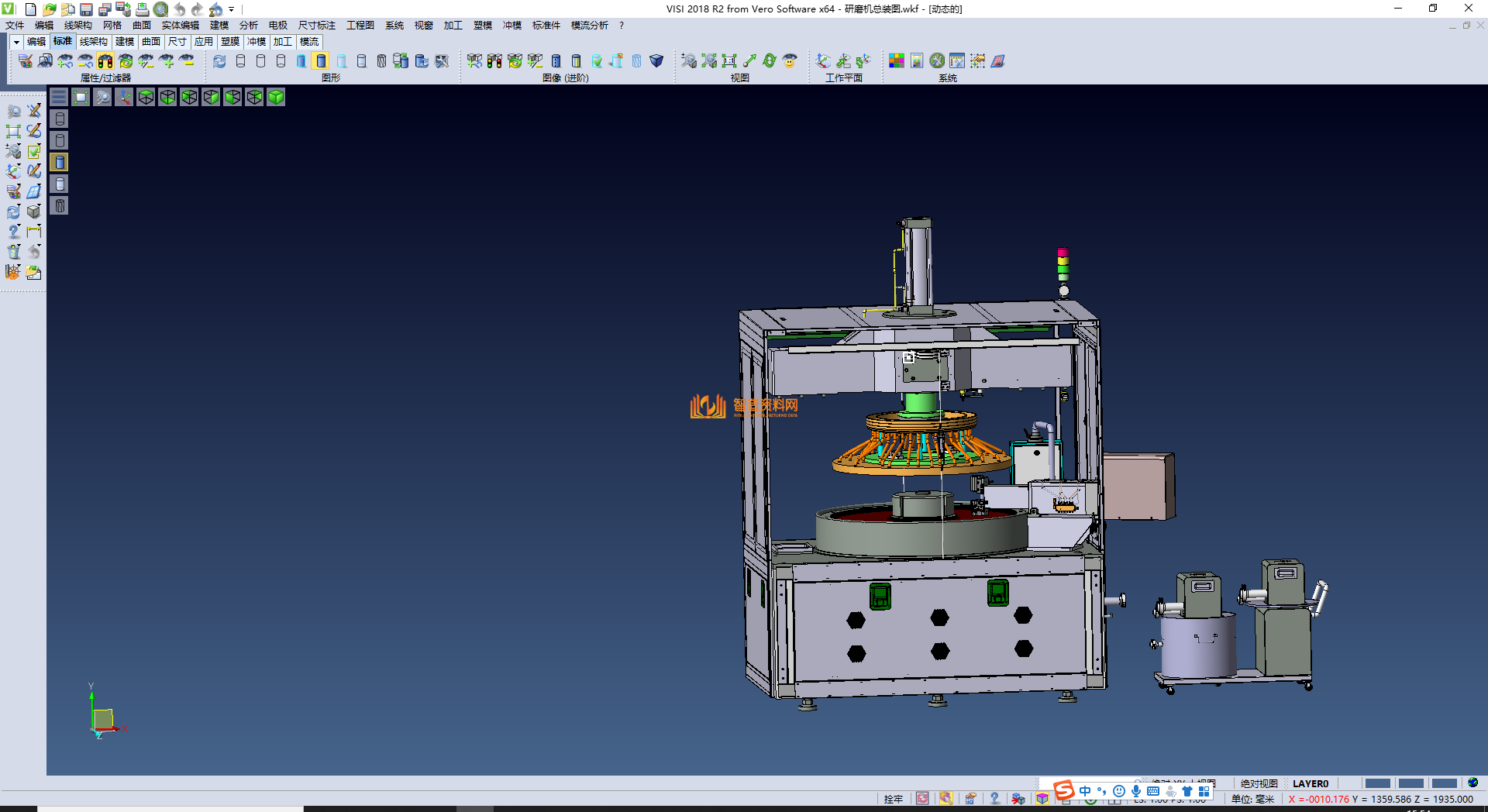Click the first blue color box in status bar

click(x=1376, y=783)
